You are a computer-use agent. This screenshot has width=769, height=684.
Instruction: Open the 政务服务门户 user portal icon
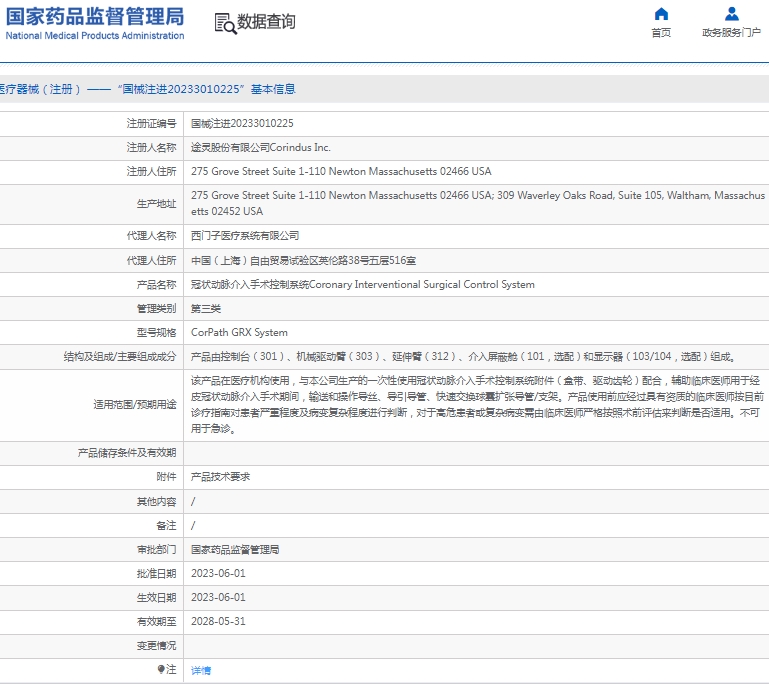pos(732,14)
